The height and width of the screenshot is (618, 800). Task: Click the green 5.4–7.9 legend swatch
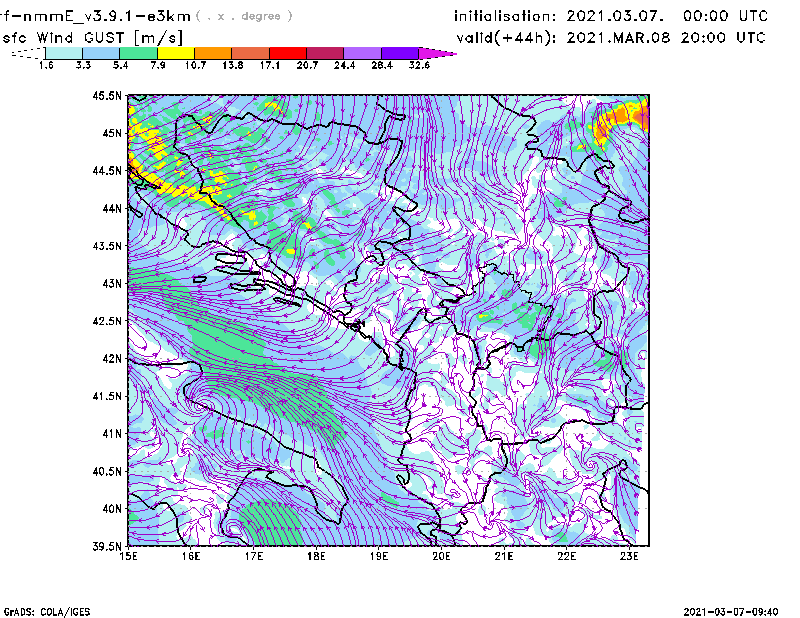coord(138,53)
